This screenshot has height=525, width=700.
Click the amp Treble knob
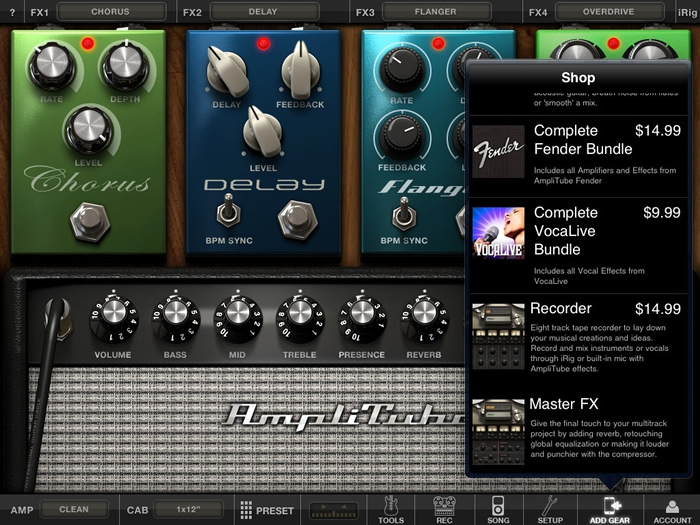click(x=300, y=319)
